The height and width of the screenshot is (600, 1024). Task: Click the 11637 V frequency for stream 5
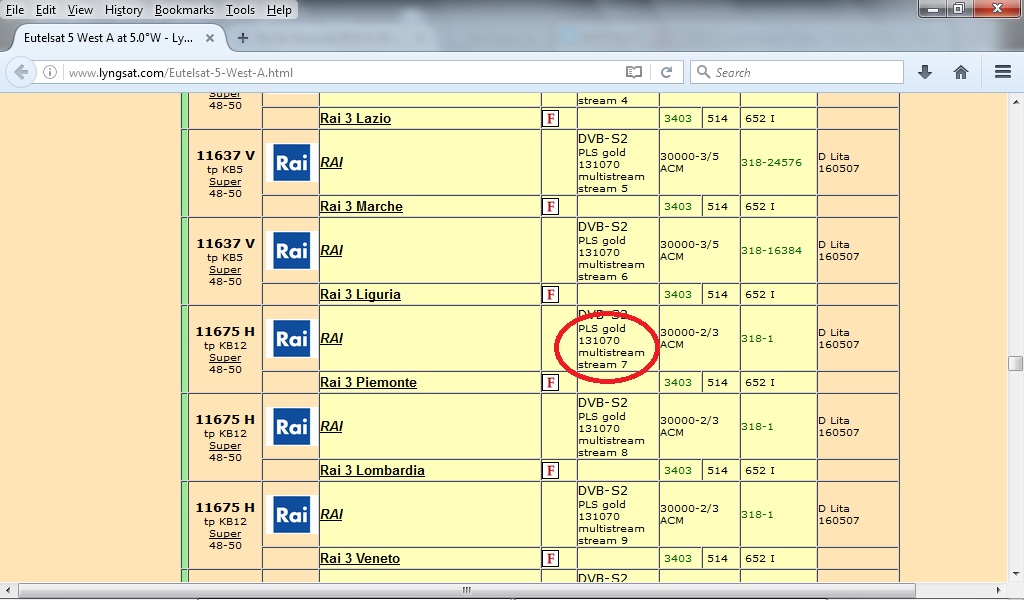click(x=225, y=155)
